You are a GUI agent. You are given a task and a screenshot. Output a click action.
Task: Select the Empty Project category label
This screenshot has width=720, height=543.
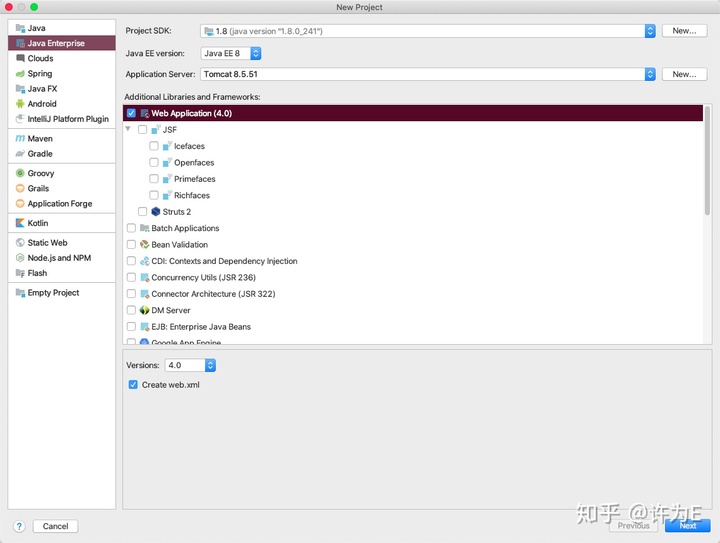[x=53, y=293]
